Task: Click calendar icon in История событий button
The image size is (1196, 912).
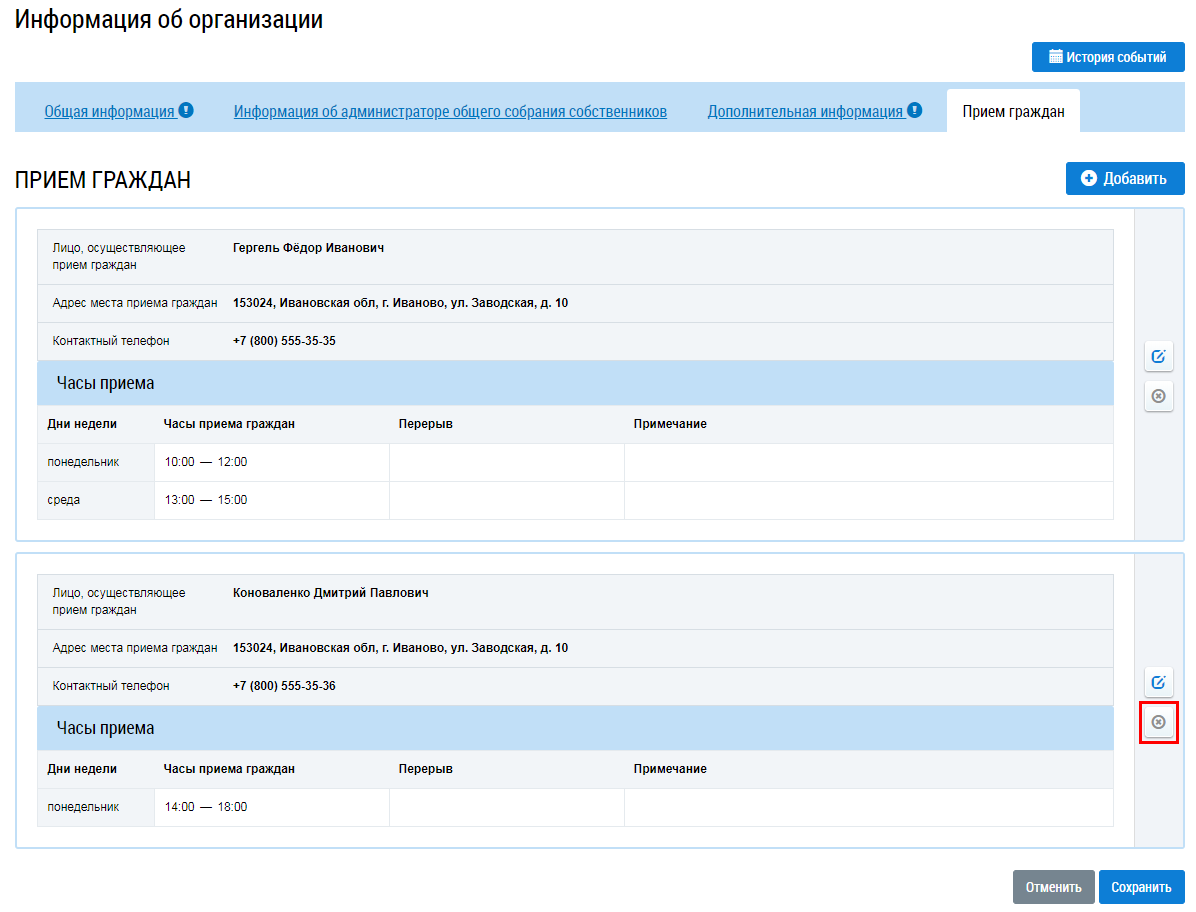Action: point(1055,57)
